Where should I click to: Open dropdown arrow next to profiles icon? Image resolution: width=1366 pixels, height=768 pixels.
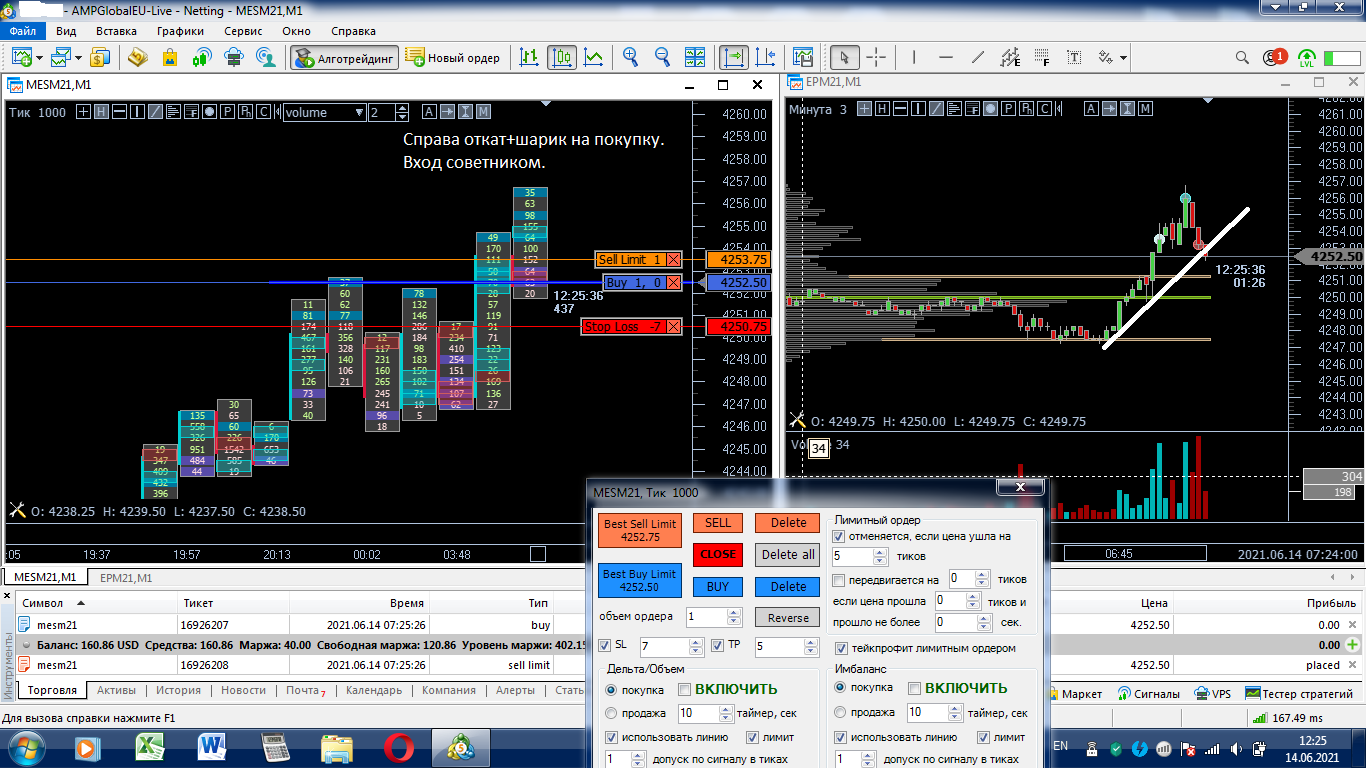[x=78, y=58]
